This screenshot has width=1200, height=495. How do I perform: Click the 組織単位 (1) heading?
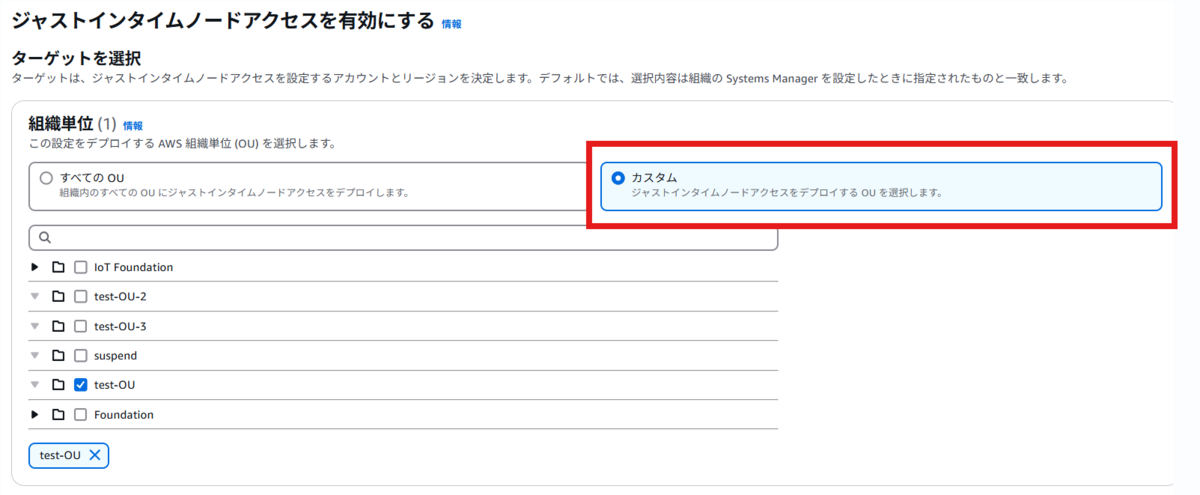point(73,124)
